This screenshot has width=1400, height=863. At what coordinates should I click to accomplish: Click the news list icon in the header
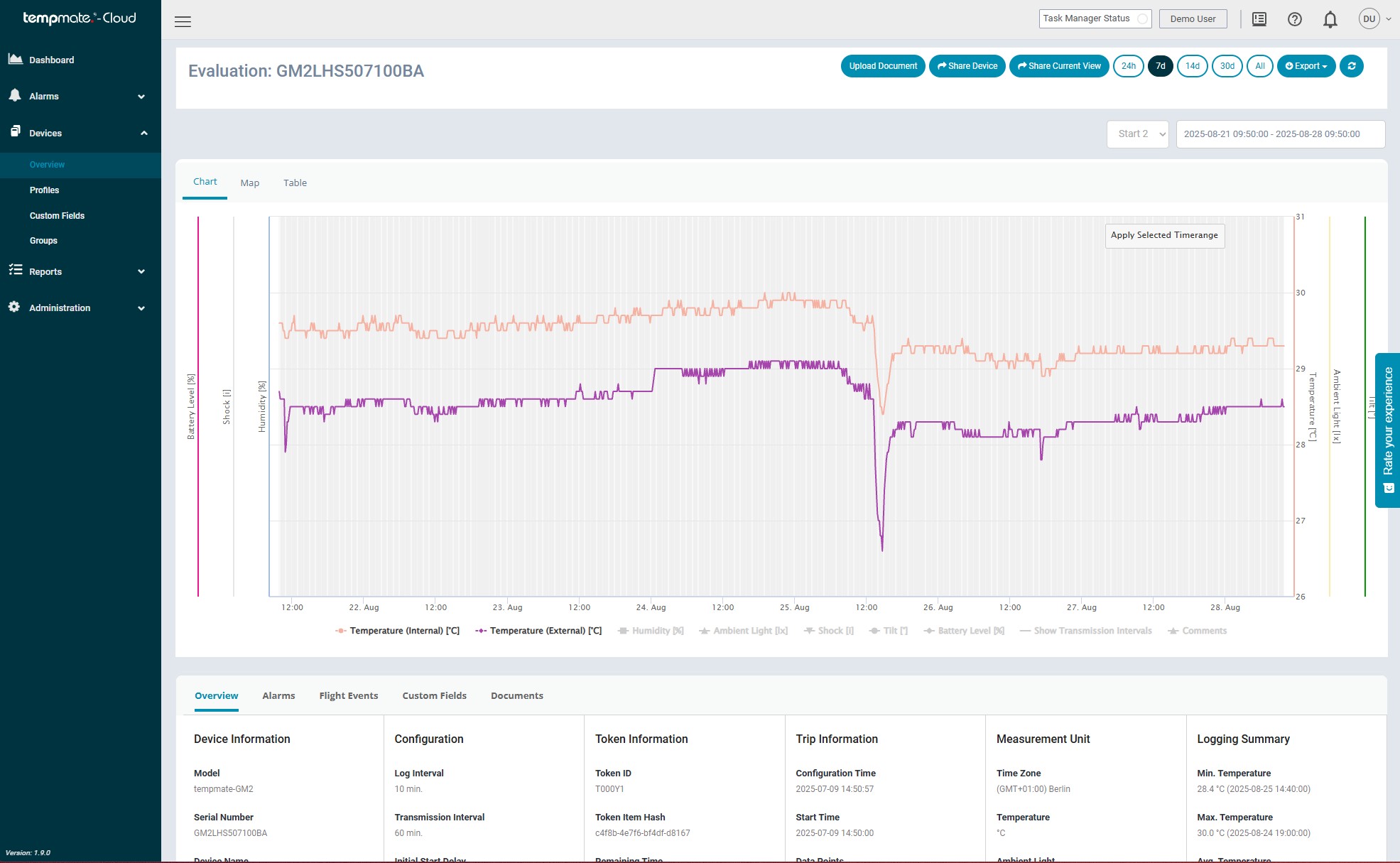1259,19
